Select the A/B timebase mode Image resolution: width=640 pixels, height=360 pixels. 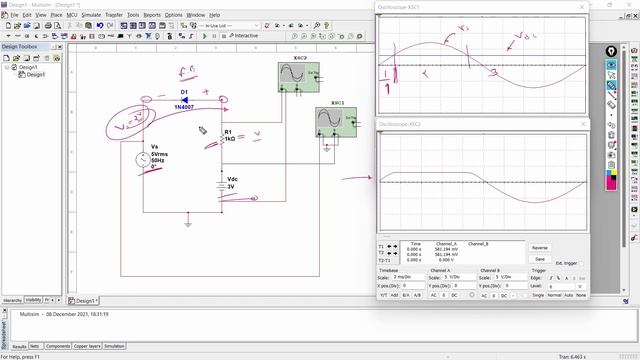pos(417,295)
